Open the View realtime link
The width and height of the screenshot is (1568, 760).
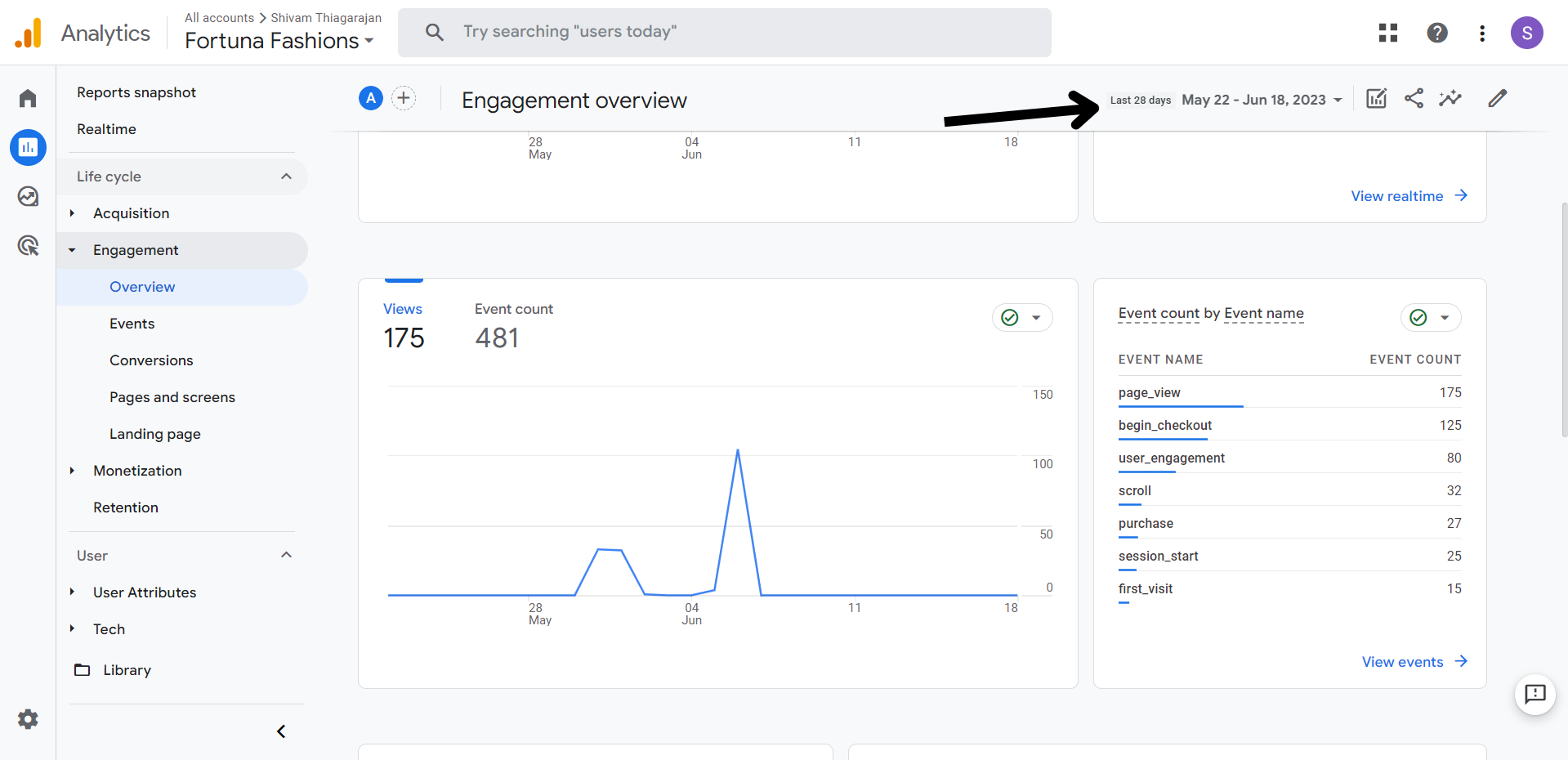[1409, 195]
